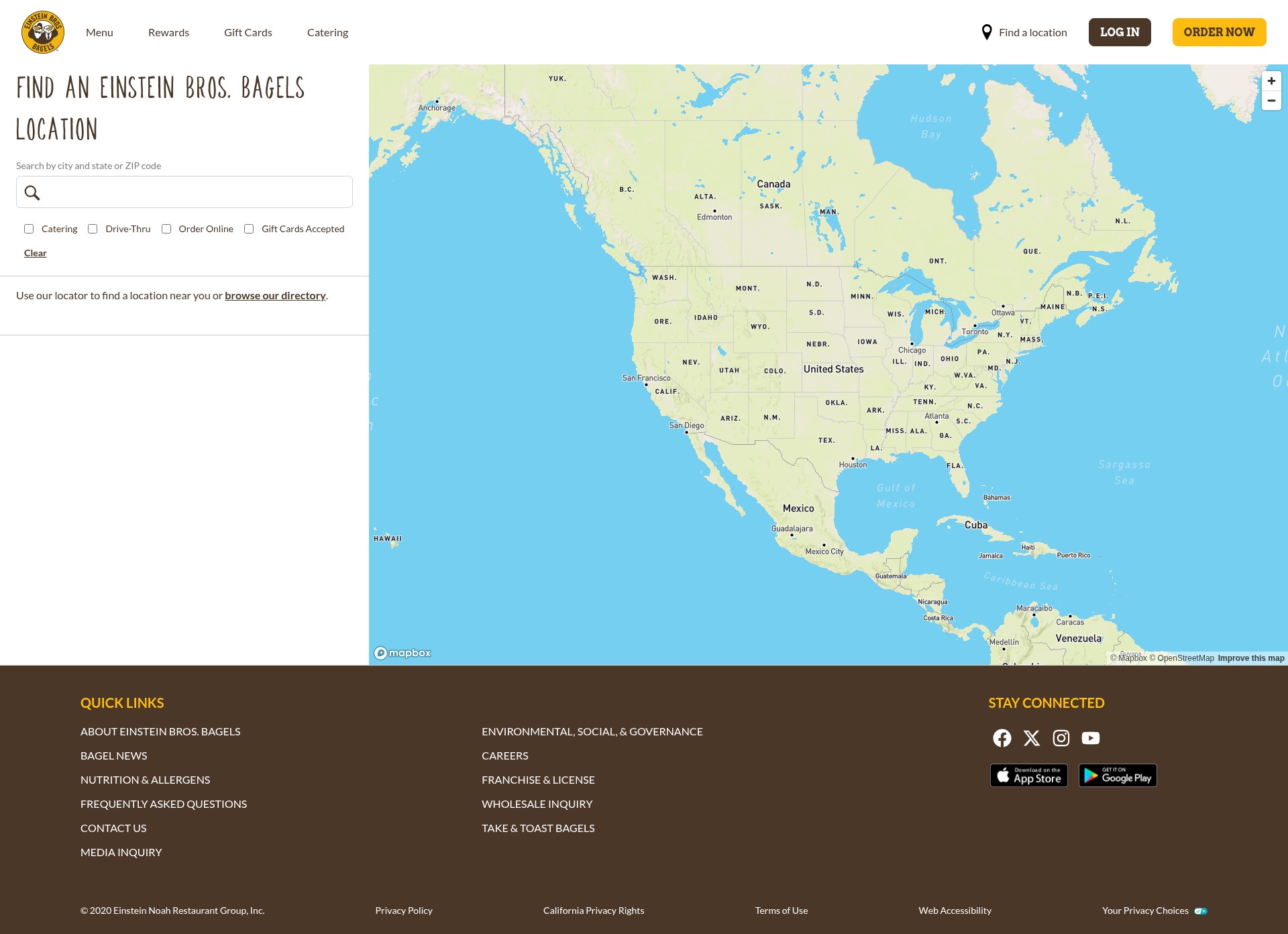Focus the city or ZIP search field
The image size is (1288, 934).
coord(184,192)
